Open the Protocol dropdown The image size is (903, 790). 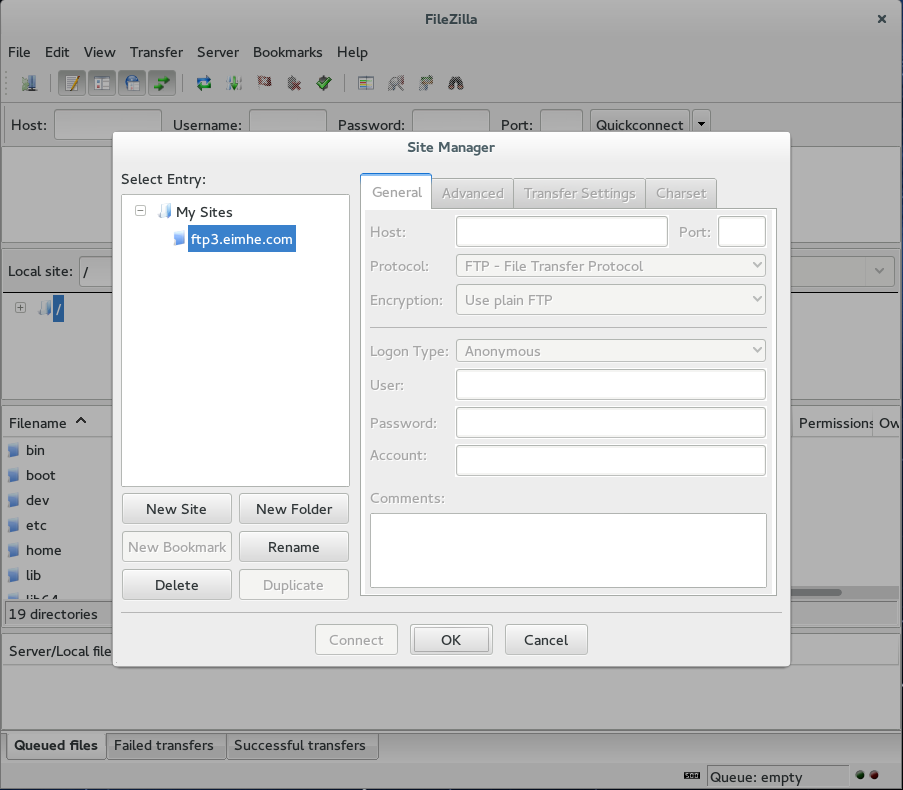(x=610, y=266)
